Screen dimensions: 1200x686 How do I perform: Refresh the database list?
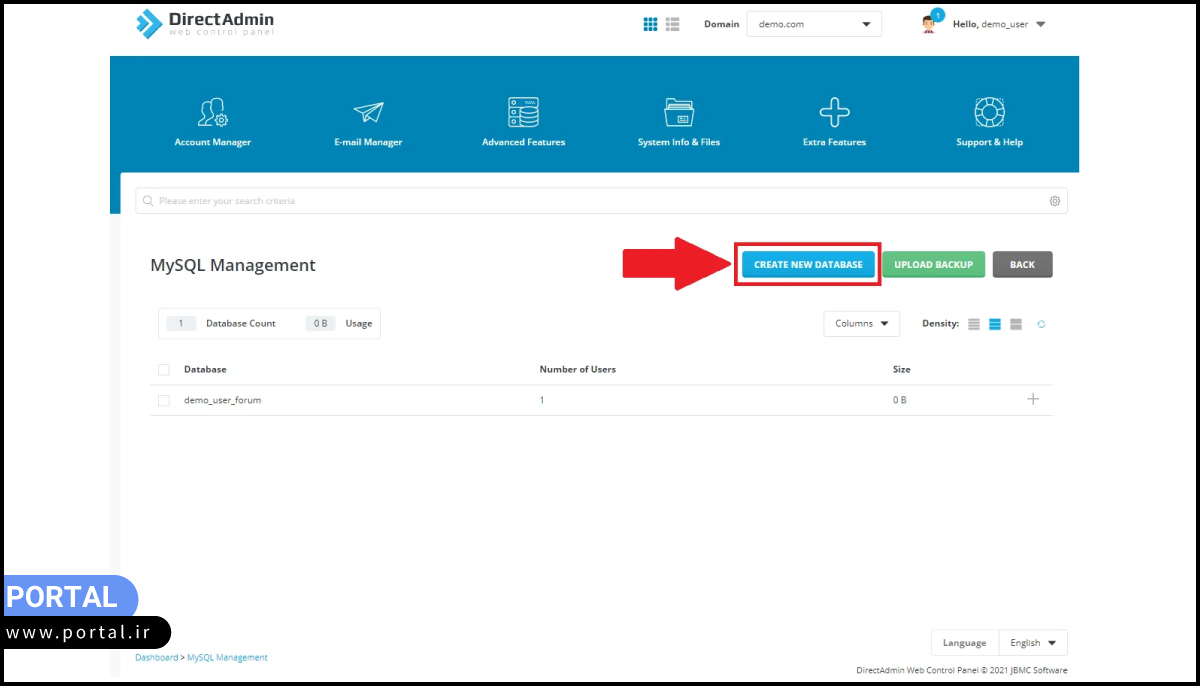[x=1040, y=324]
